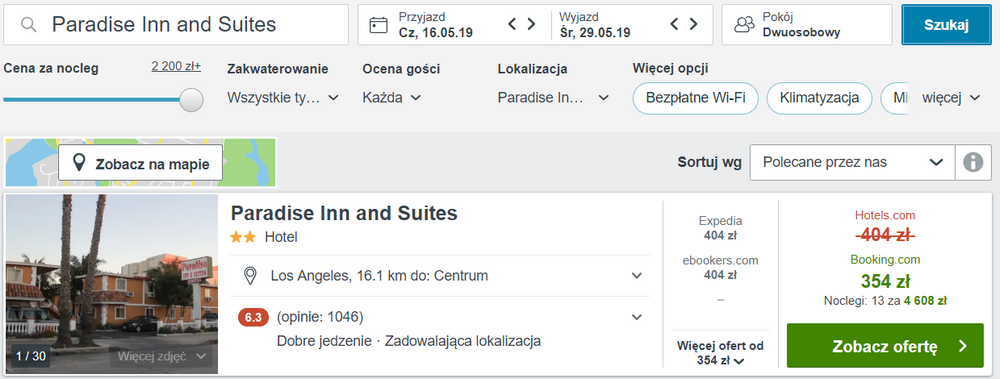
Task: Go to previous departure date
Action: 675,24
